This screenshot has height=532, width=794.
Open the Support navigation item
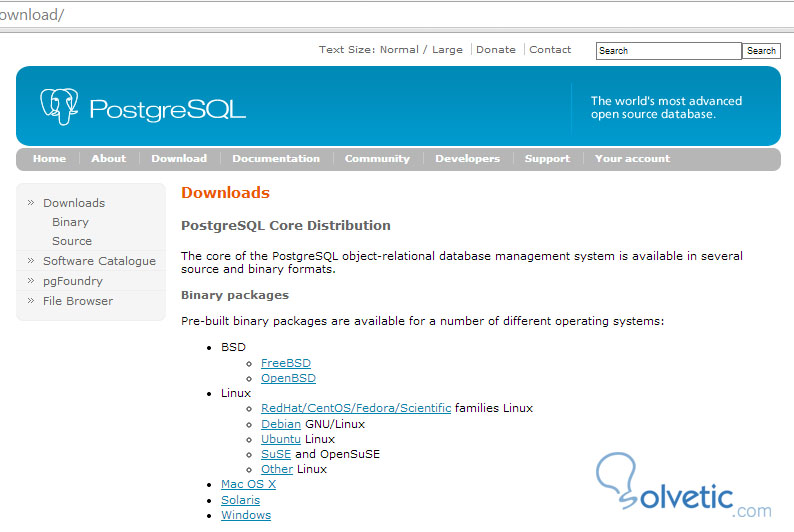(547, 158)
